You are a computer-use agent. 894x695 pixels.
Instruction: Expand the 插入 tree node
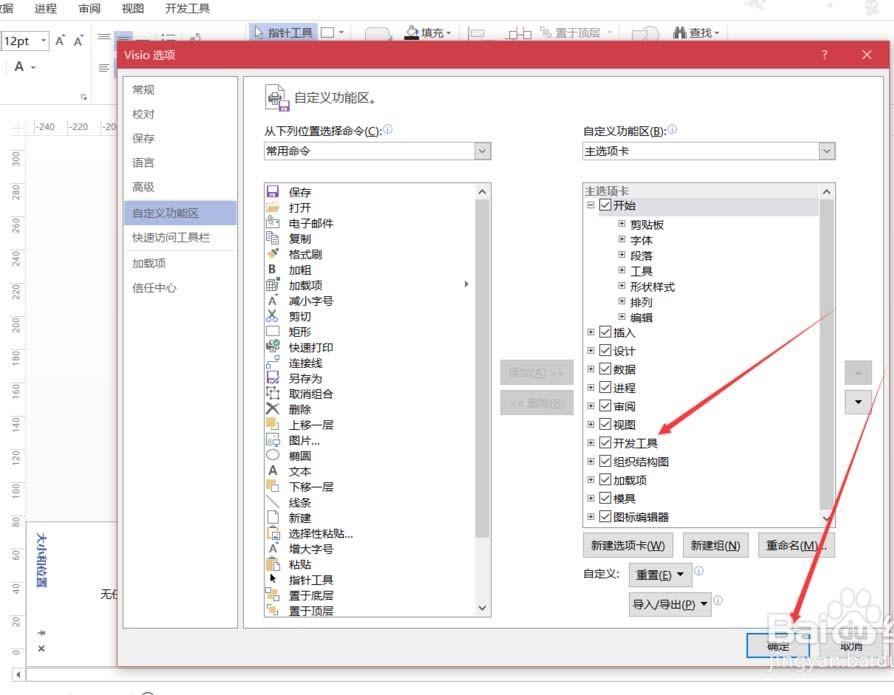(x=590, y=333)
